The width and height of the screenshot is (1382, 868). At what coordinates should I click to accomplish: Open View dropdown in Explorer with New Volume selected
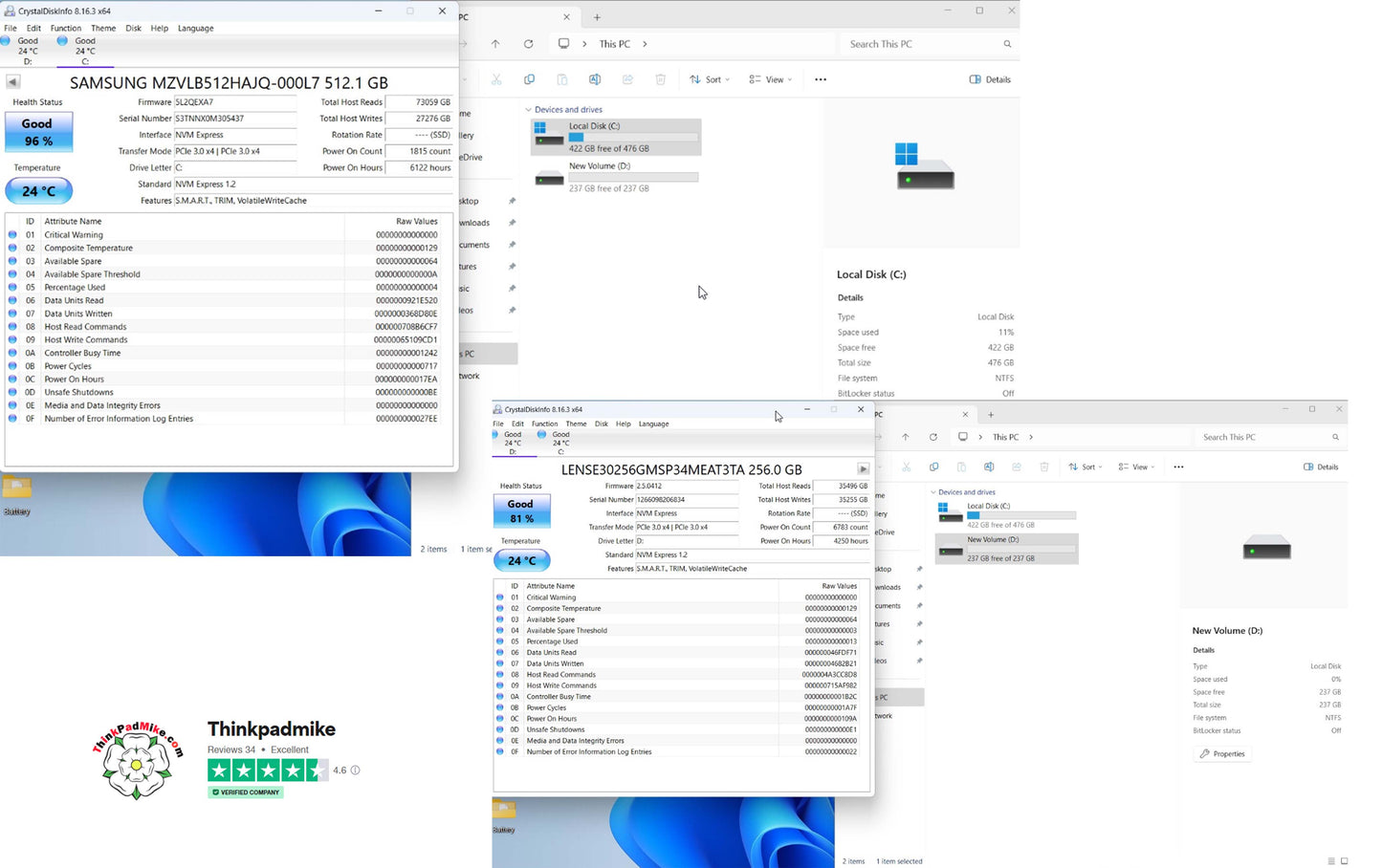1136,467
